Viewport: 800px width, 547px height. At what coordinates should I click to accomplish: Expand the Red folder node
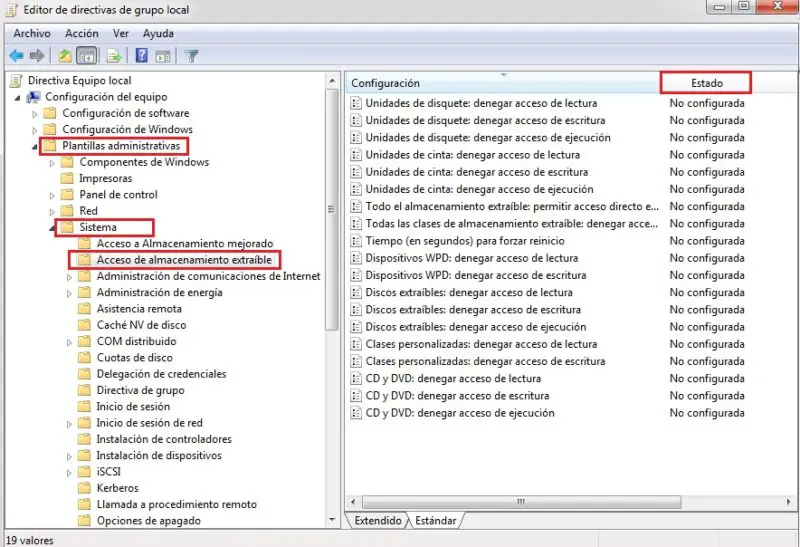click(x=52, y=212)
